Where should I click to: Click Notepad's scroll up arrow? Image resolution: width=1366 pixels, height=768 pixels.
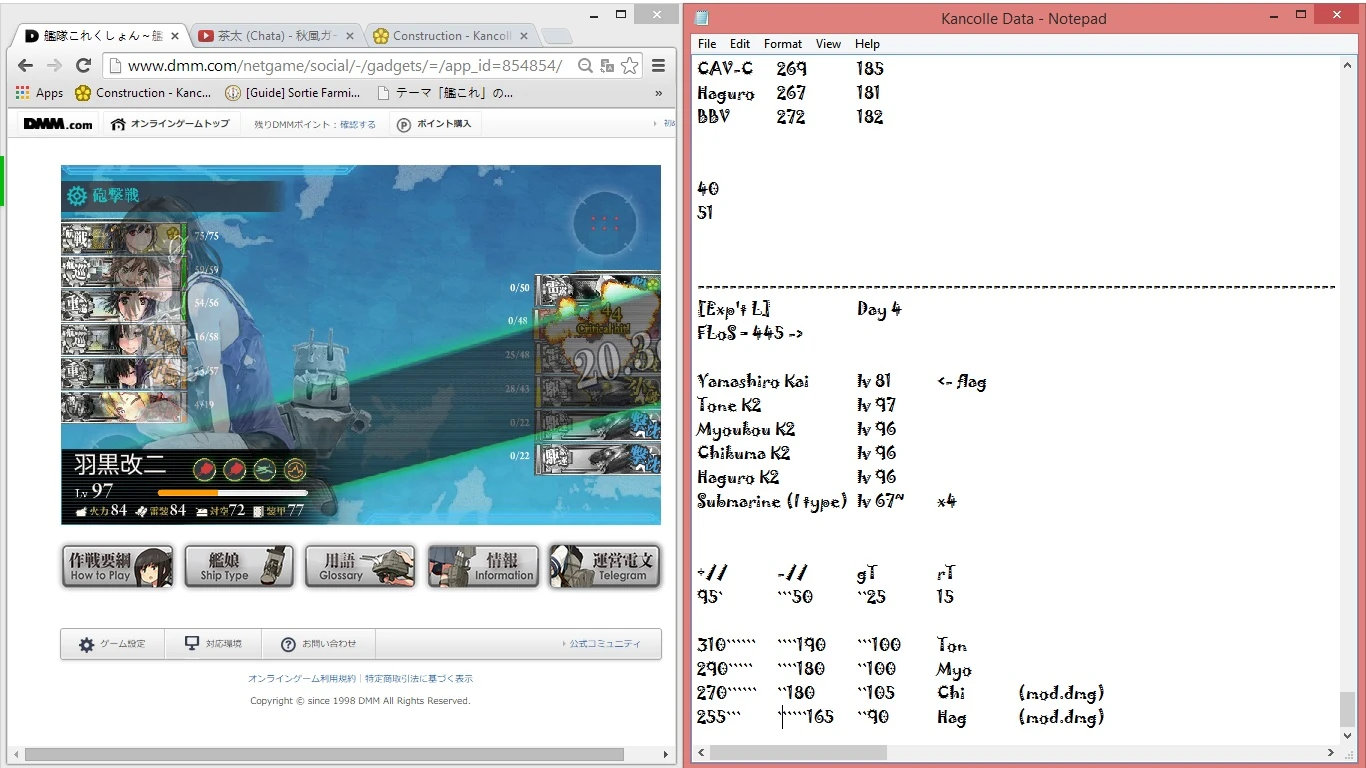pos(1348,64)
